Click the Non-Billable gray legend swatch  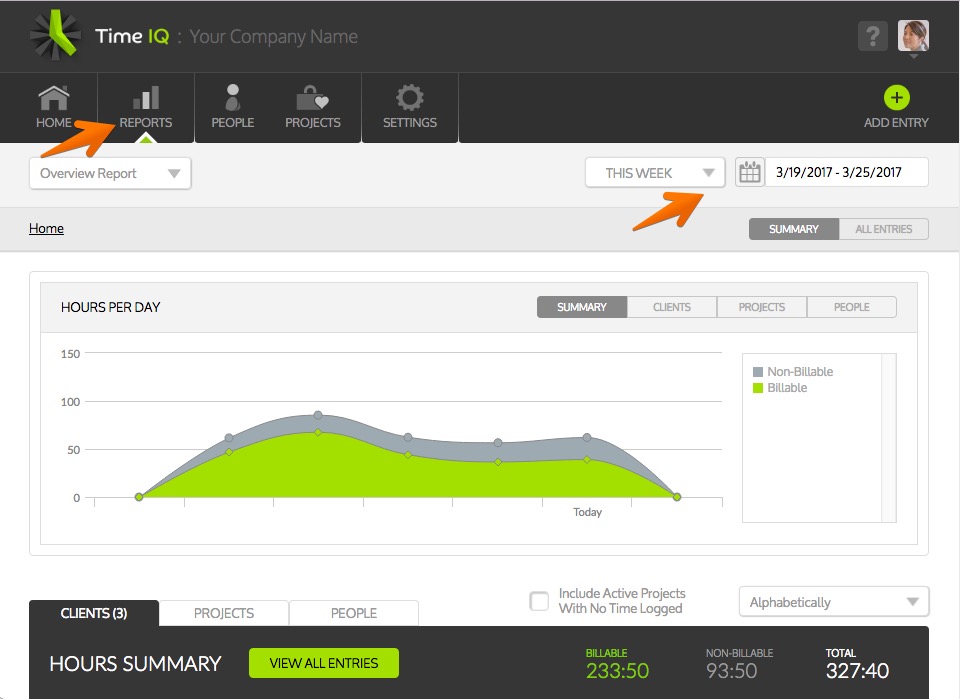click(758, 372)
